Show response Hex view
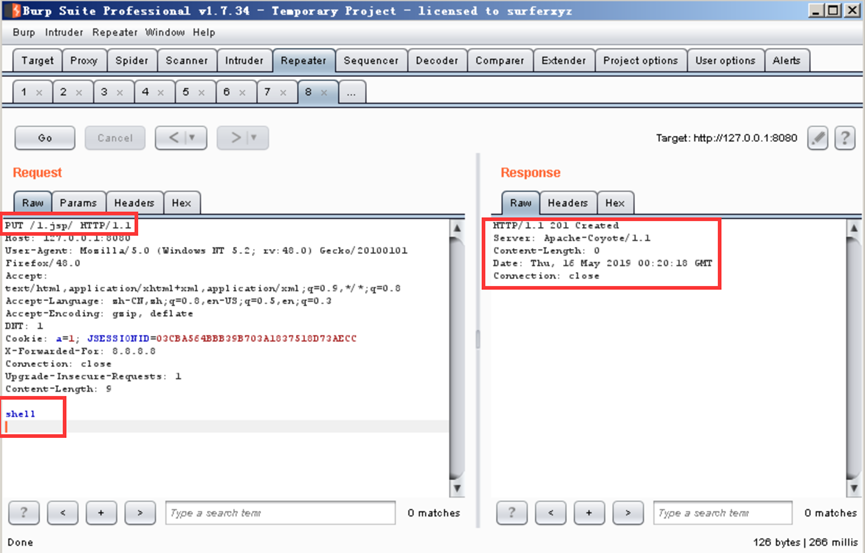The image size is (865, 553). tap(615, 203)
